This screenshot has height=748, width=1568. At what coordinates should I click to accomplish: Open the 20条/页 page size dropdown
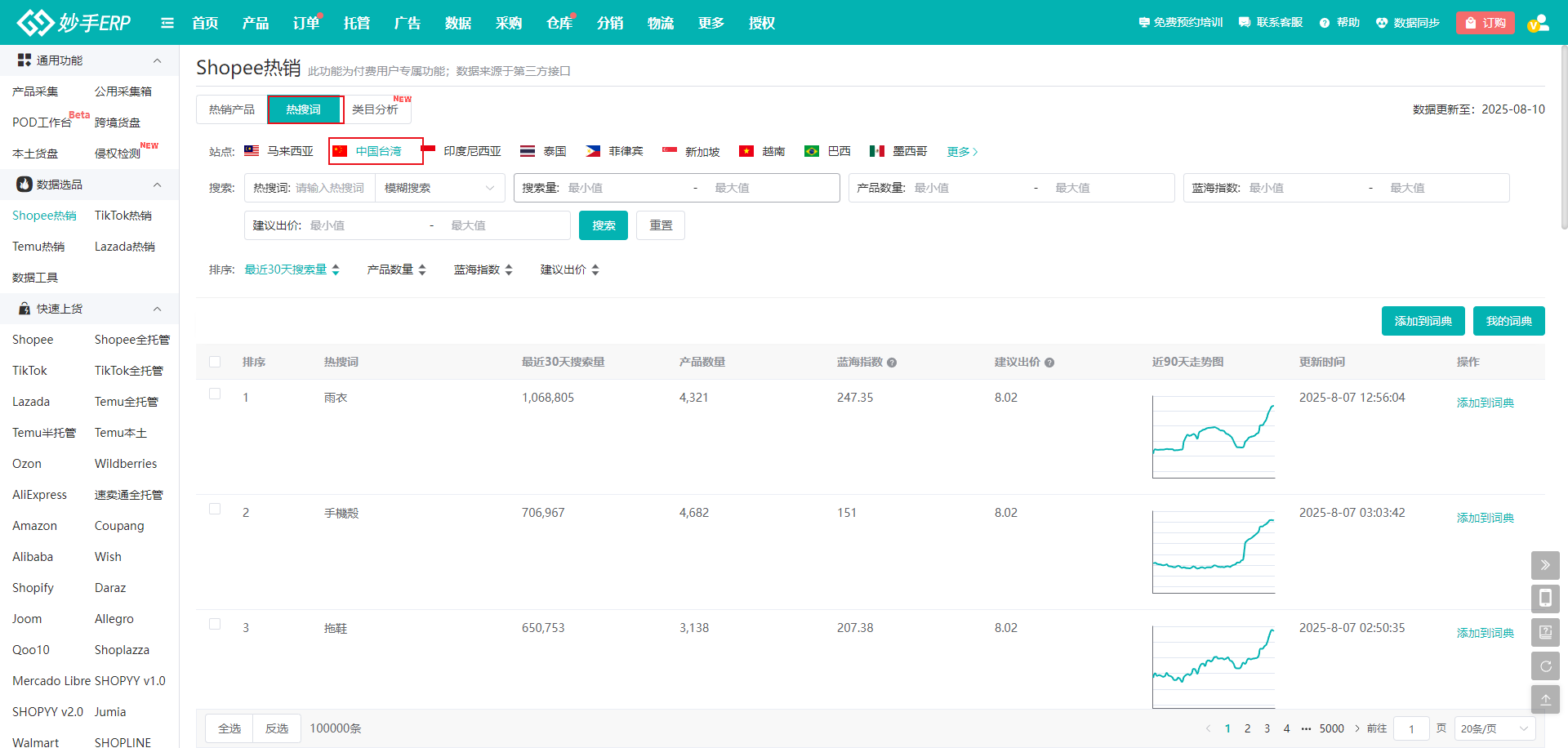(1494, 728)
